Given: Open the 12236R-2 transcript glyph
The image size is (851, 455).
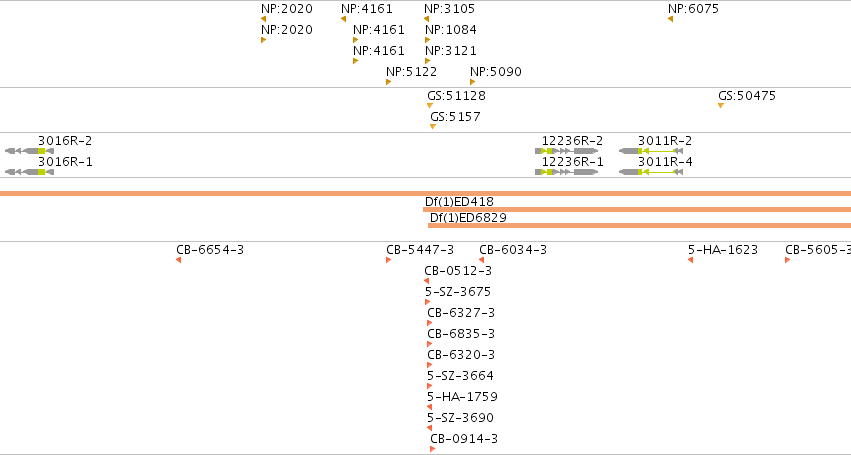Looking at the screenshot, I should (x=567, y=151).
